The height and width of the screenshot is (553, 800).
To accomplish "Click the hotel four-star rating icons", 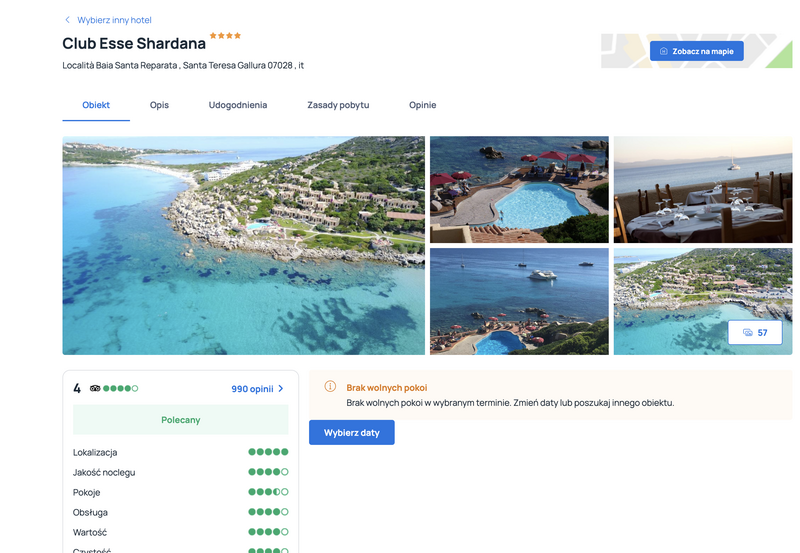I will 225,36.
